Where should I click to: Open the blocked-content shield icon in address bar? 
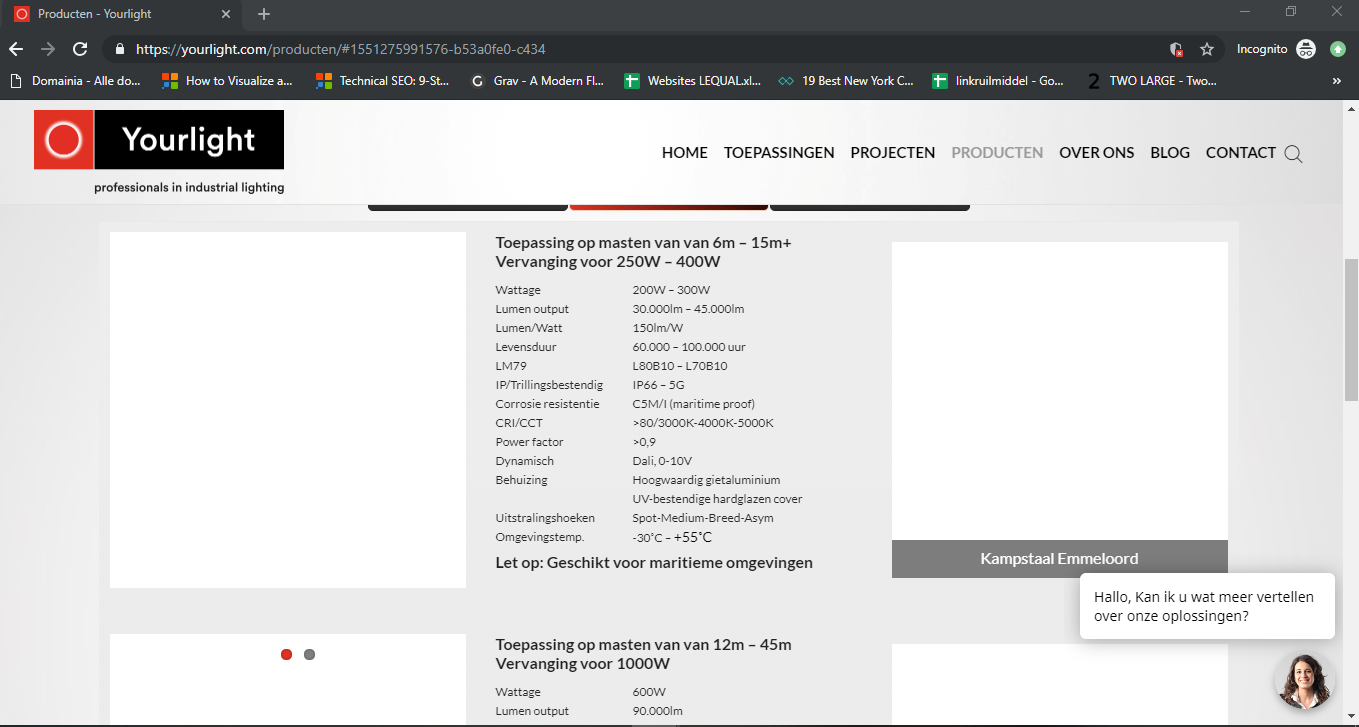coord(1176,49)
